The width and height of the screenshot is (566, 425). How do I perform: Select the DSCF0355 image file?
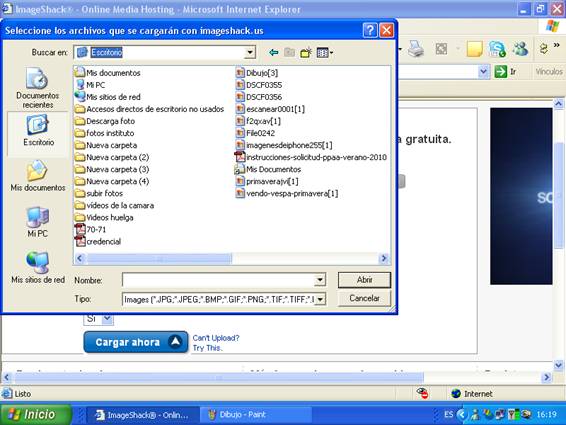258,85
